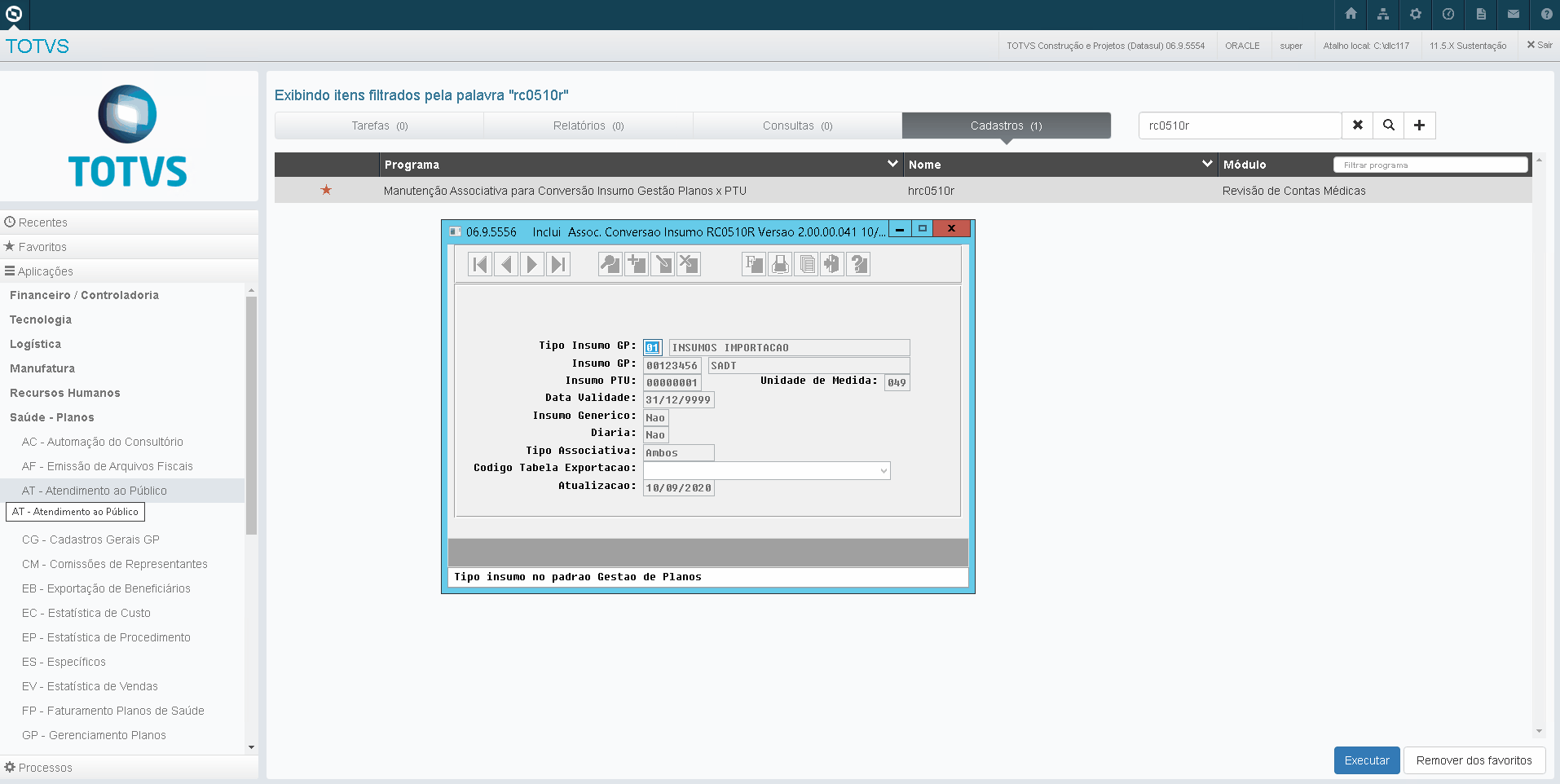Open FP - Faturamento Planos de Saúde
1560x784 pixels.
113,711
